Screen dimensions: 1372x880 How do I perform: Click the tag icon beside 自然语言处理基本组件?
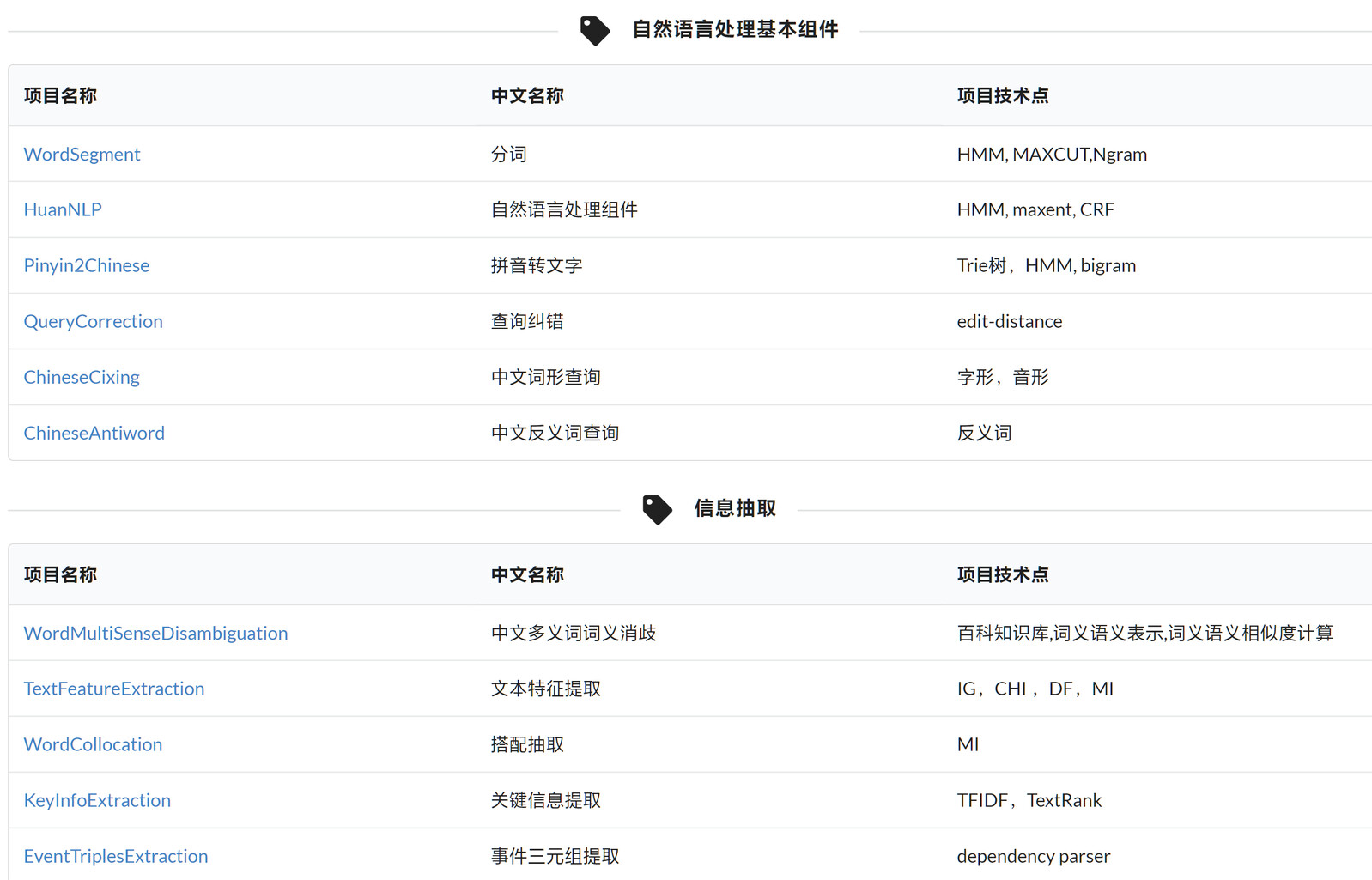click(x=594, y=30)
